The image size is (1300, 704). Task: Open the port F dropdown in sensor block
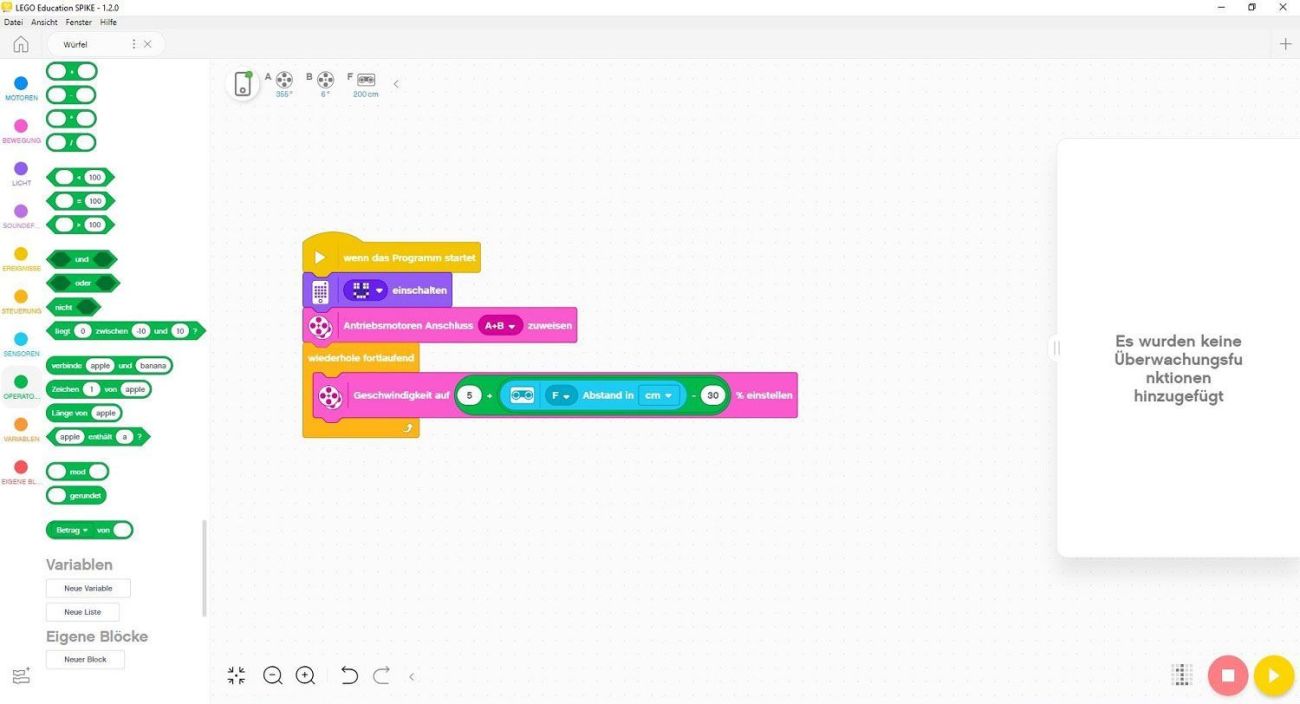[x=561, y=396]
